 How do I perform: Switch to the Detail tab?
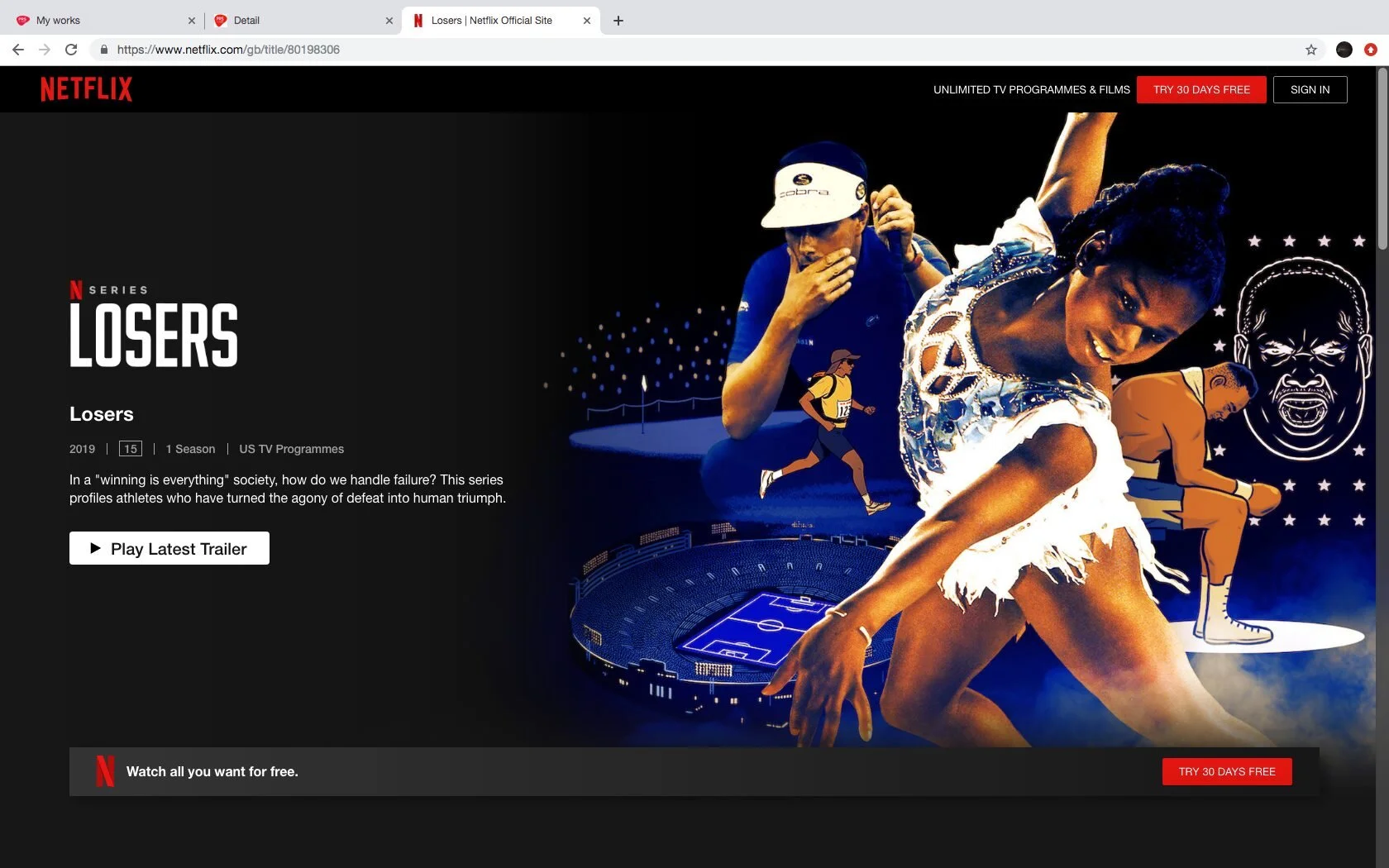[303, 21]
